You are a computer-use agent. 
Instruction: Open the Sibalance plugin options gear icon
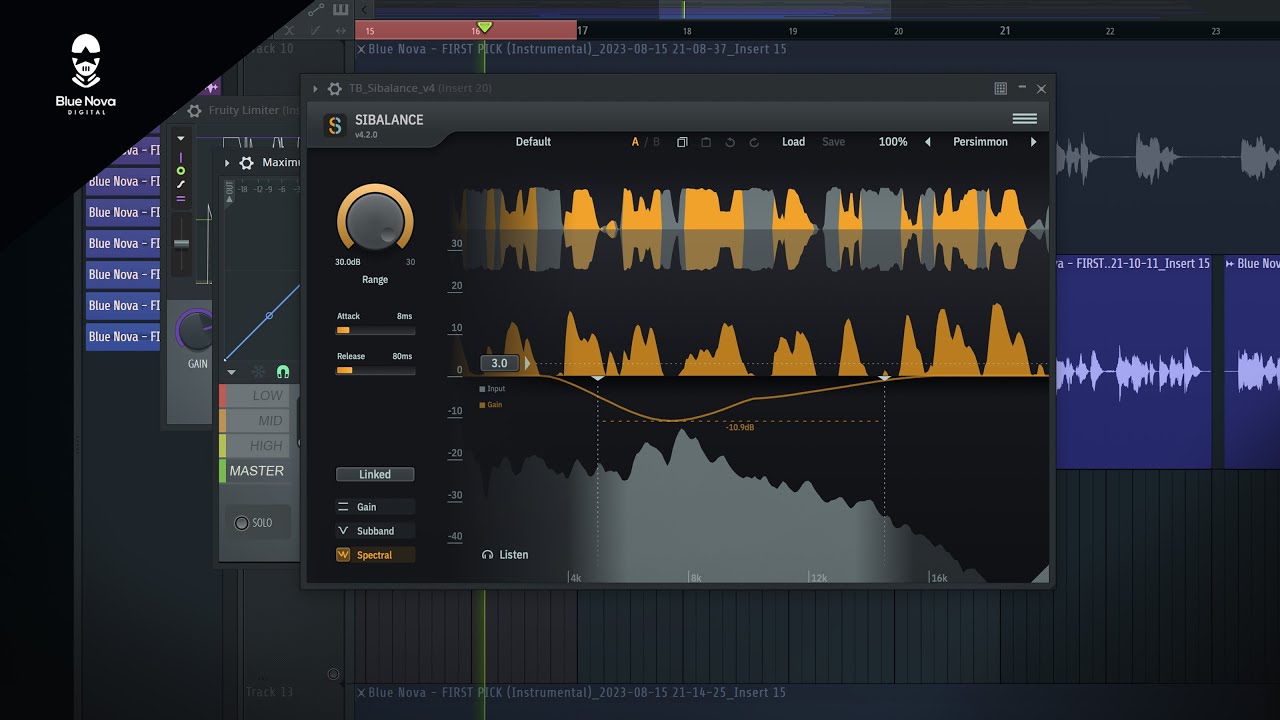point(335,89)
